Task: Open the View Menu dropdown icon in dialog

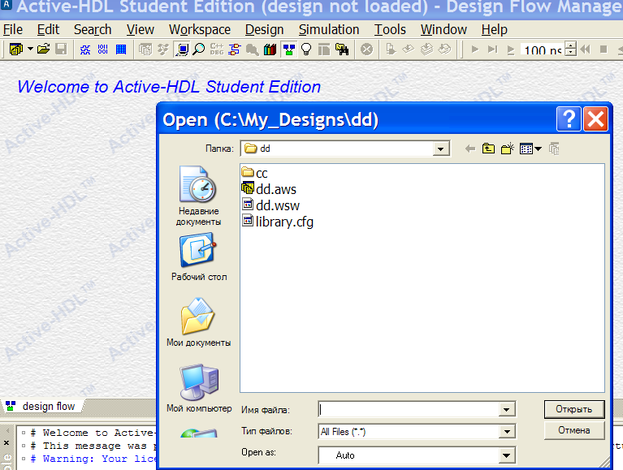Action: (x=530, y=149)
